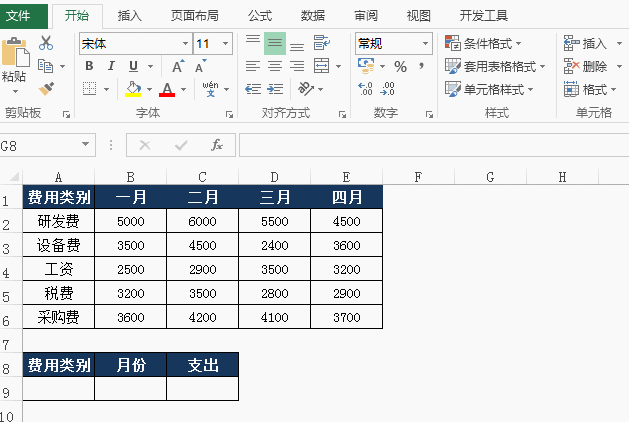The width and height of the screenshot is (629, 422).
Task: Open Conditional Formatting (条件格式) menu
Action: (x=483, y=43)
